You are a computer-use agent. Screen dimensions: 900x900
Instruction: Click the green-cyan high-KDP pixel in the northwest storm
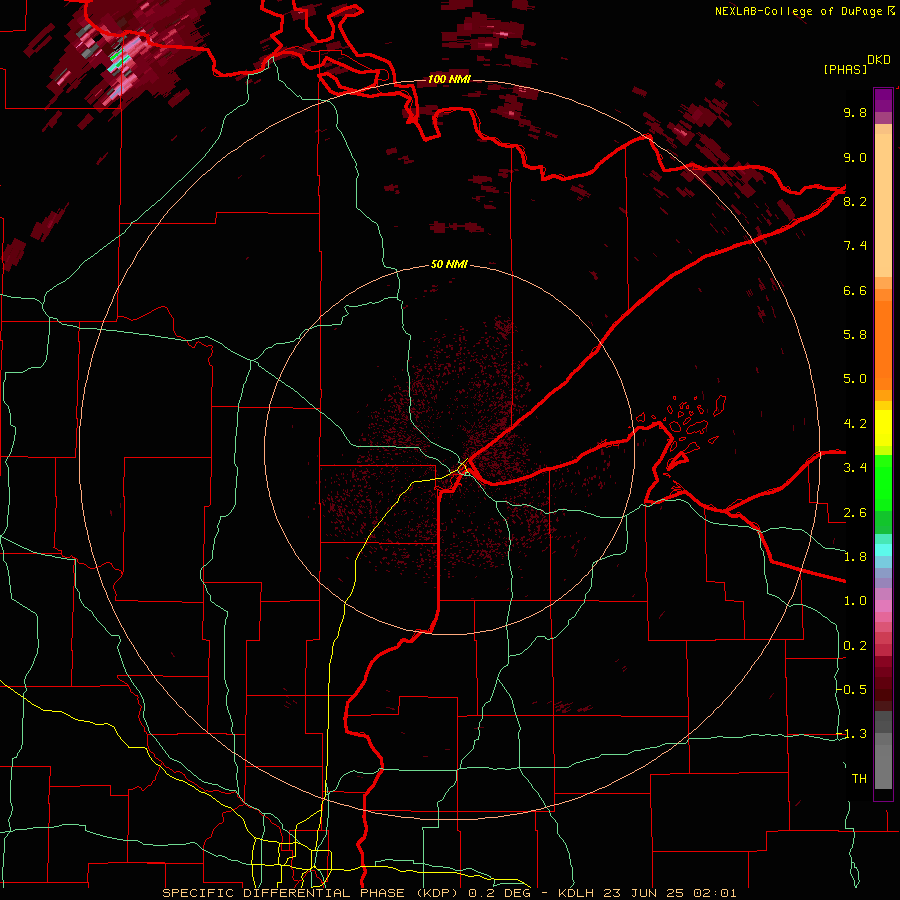click(x=117, y=61)
